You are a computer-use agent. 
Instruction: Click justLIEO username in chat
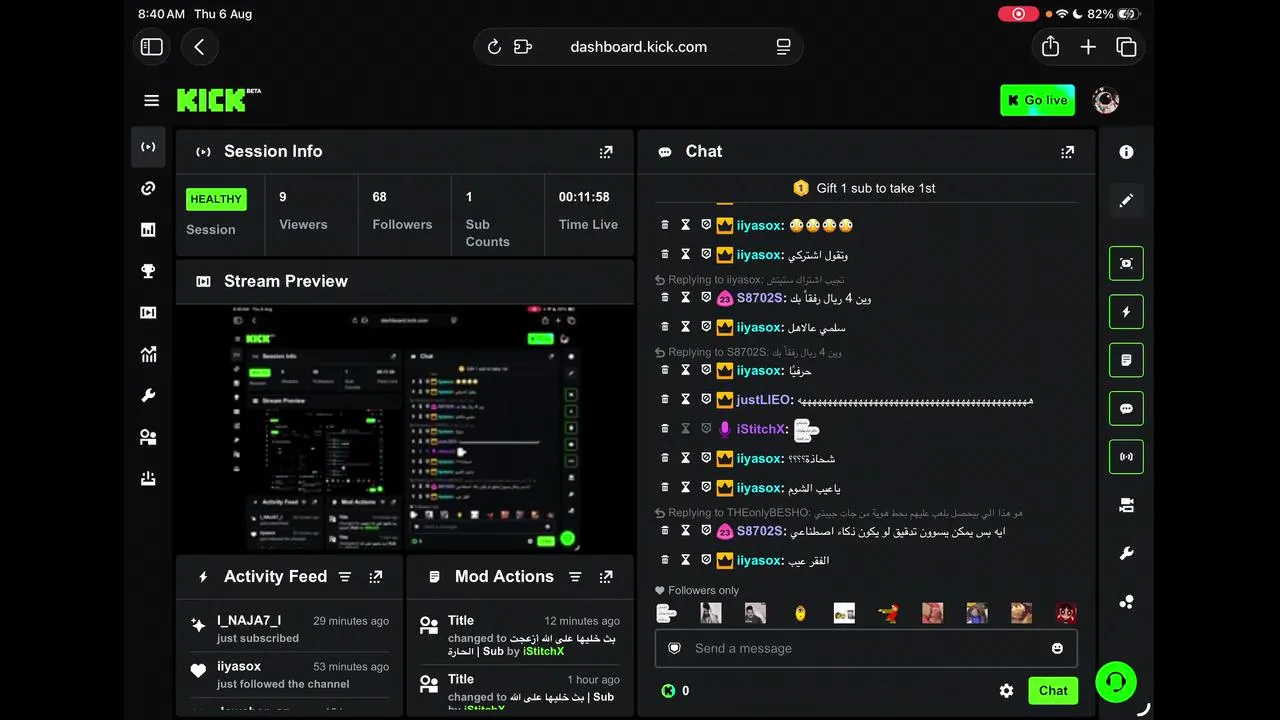point(765,399)
